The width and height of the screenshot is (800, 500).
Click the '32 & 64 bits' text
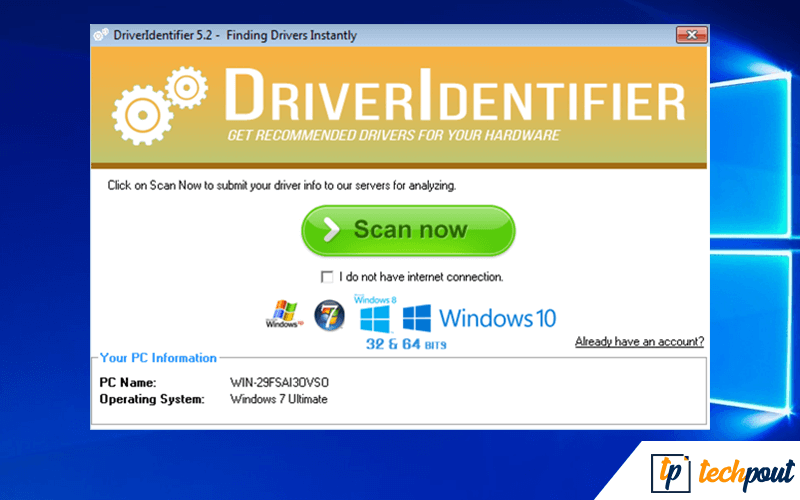(x=405, y=344)
